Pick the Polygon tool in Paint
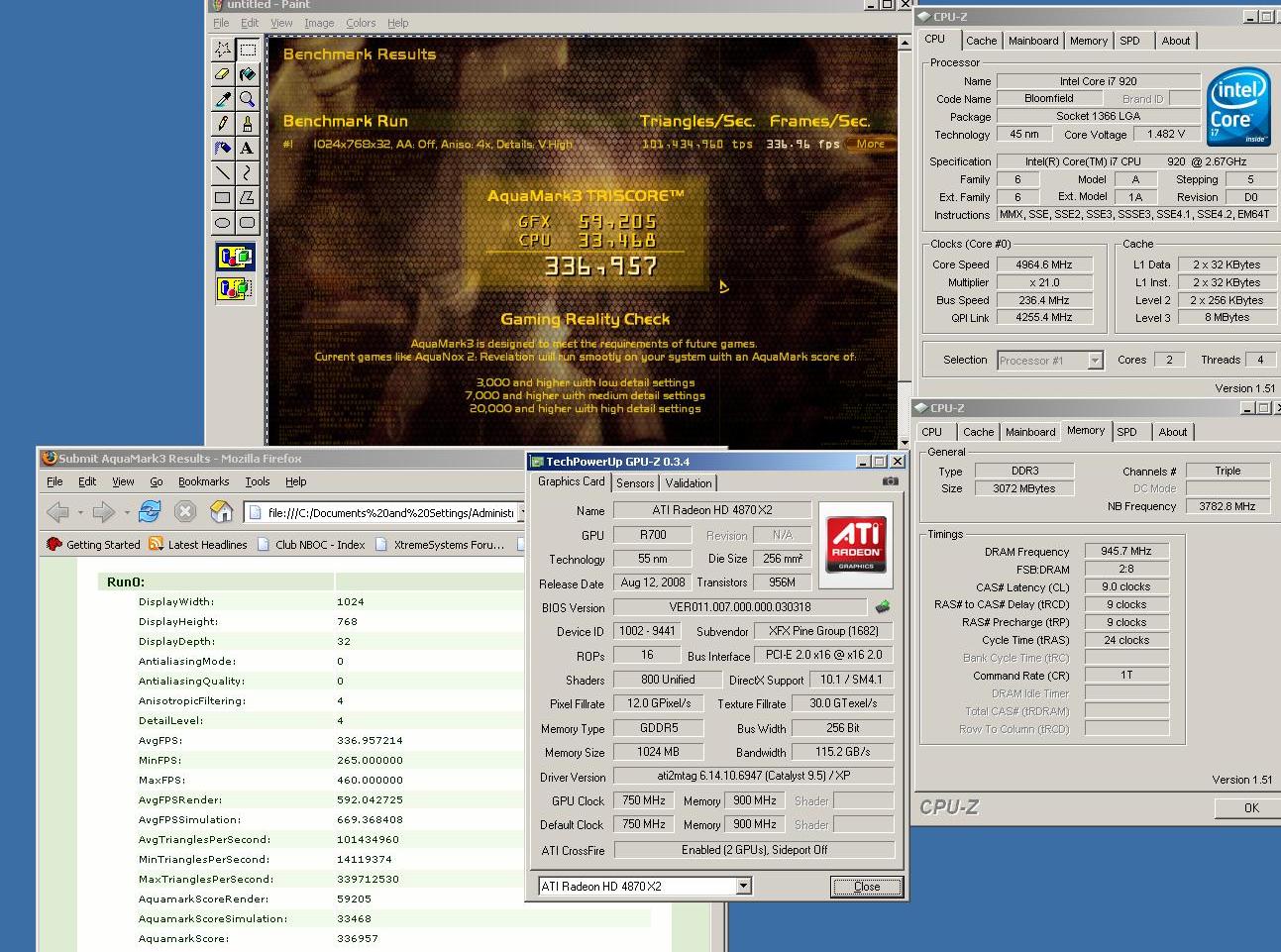Screen dimensions: 1281x952 [x=247, y=197]
